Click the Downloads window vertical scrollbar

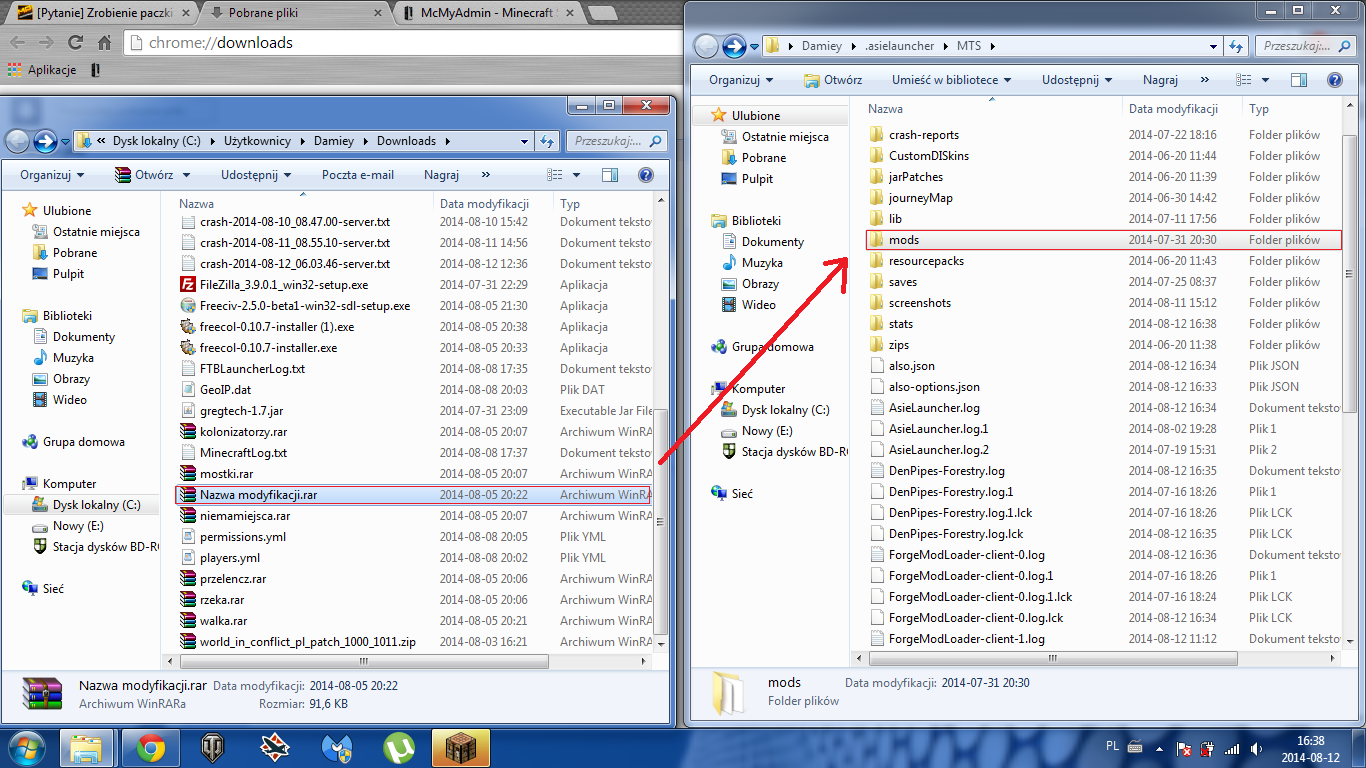(660, 521)
